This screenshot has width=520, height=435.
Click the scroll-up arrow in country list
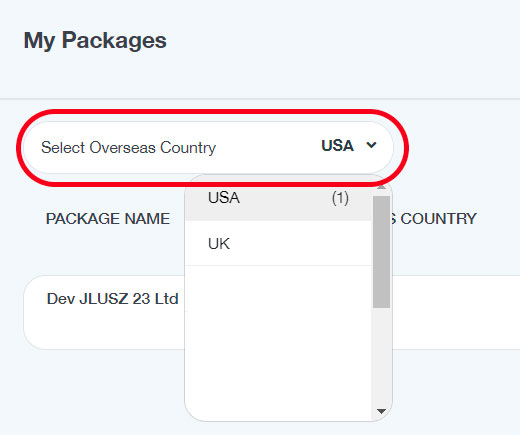click(x=381, y=187)
